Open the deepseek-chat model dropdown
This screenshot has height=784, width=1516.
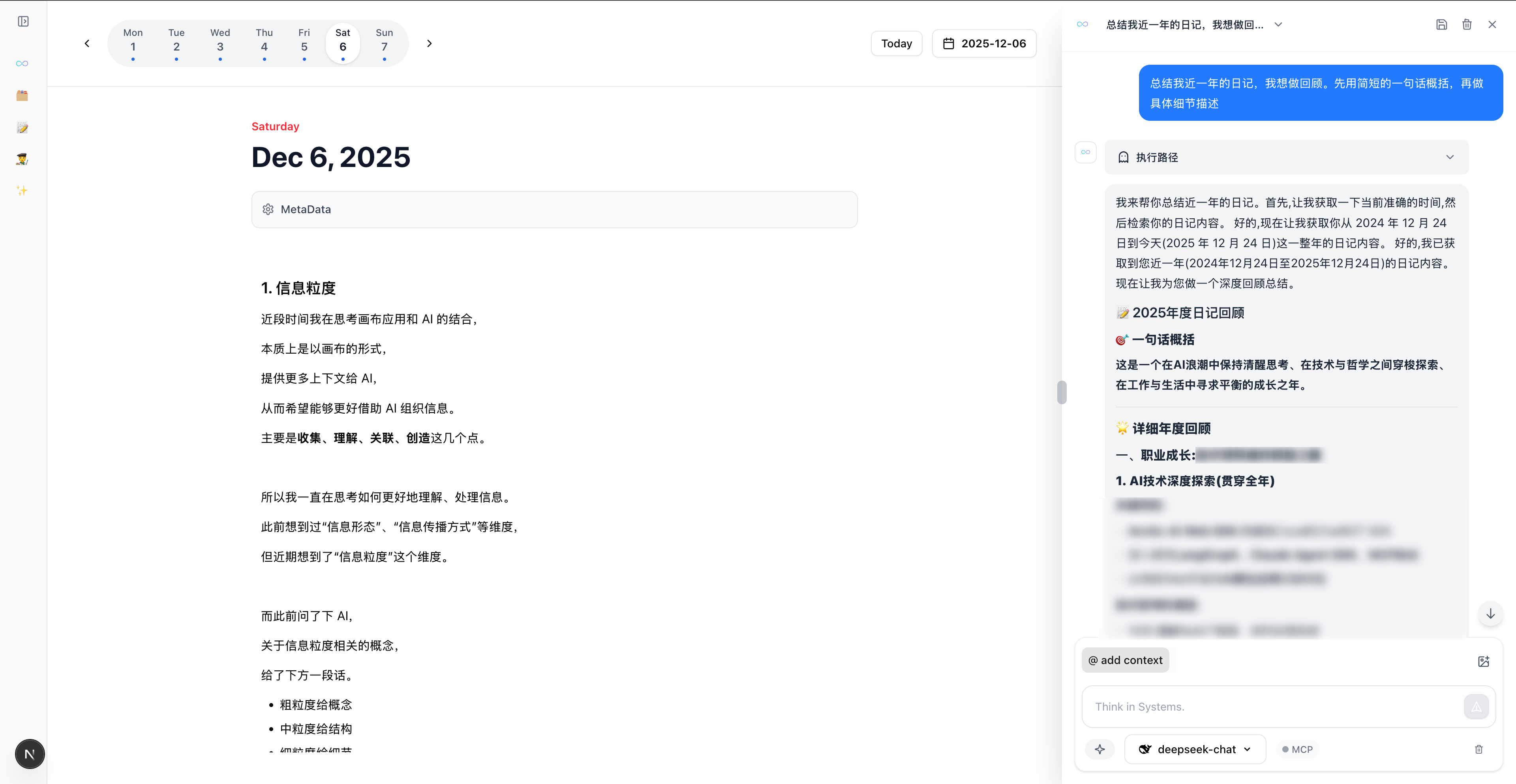coord(1195,749)
